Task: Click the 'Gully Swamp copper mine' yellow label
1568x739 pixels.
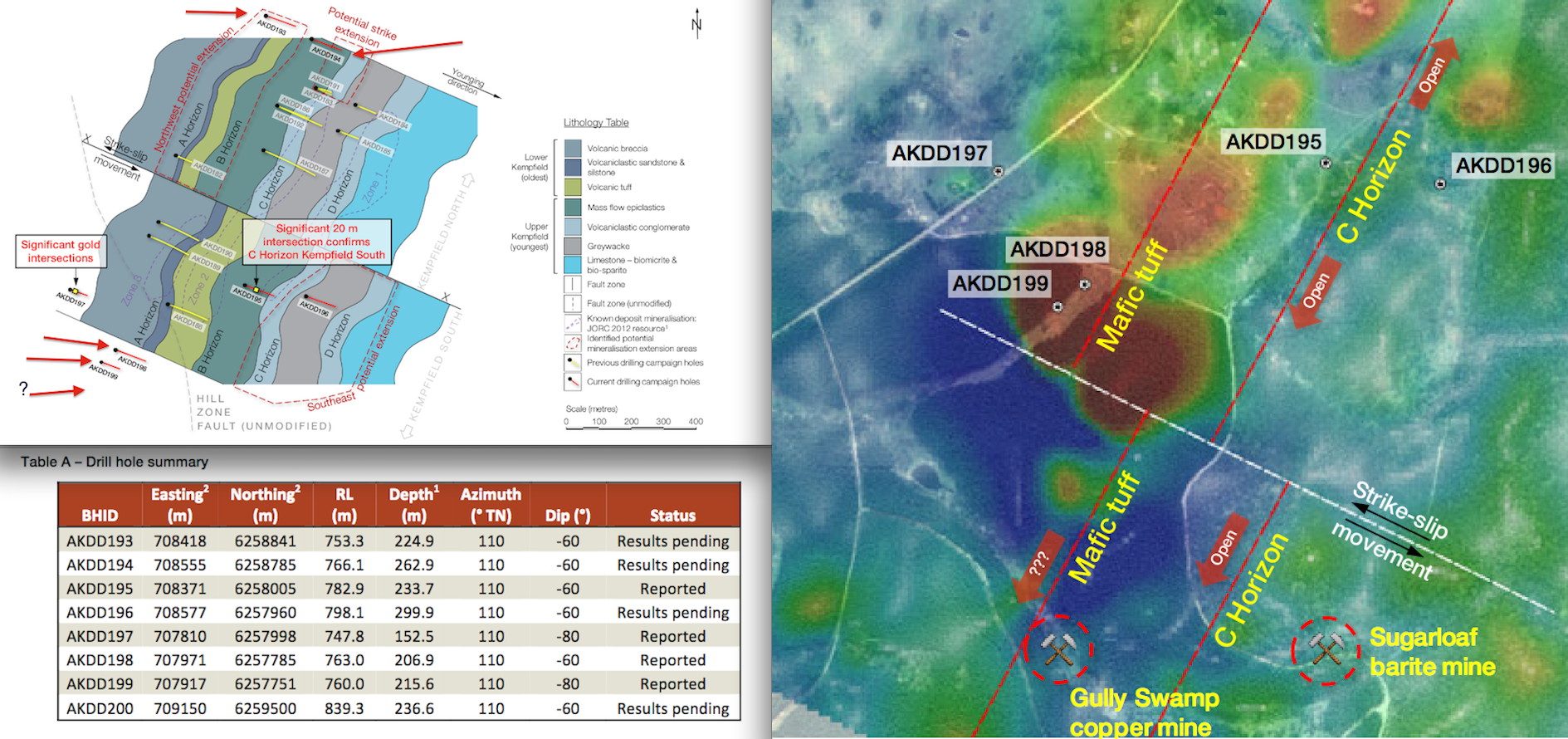Action: coord(1144,712)
